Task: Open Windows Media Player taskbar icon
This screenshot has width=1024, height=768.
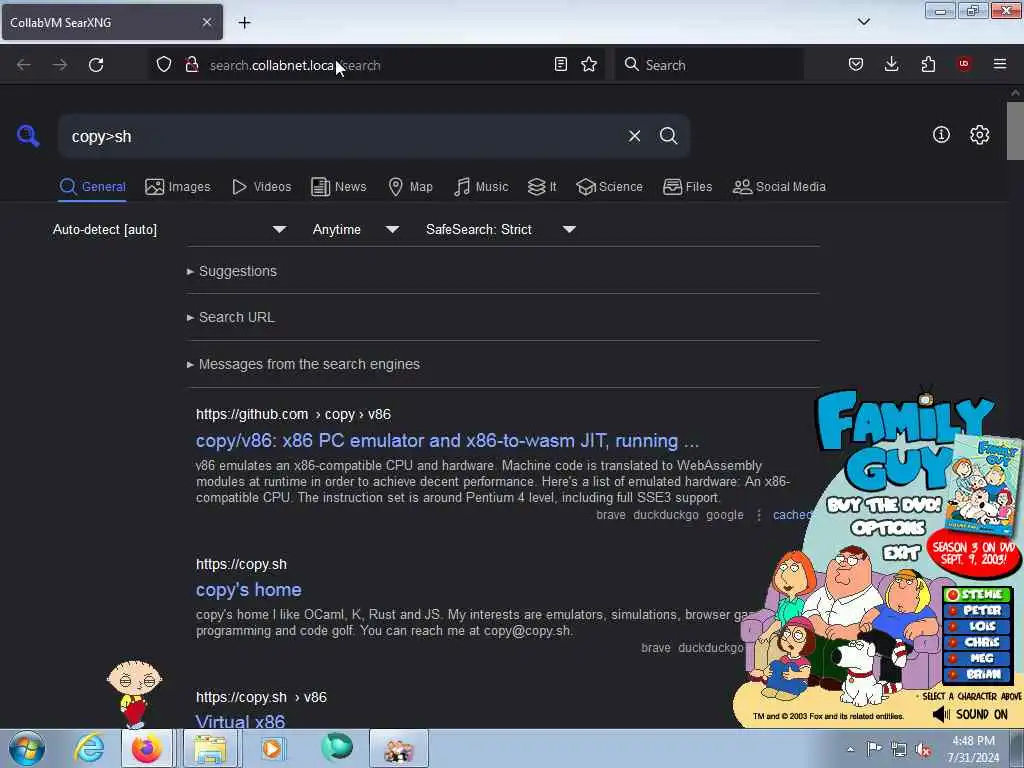Action: [x=272, y=748]
